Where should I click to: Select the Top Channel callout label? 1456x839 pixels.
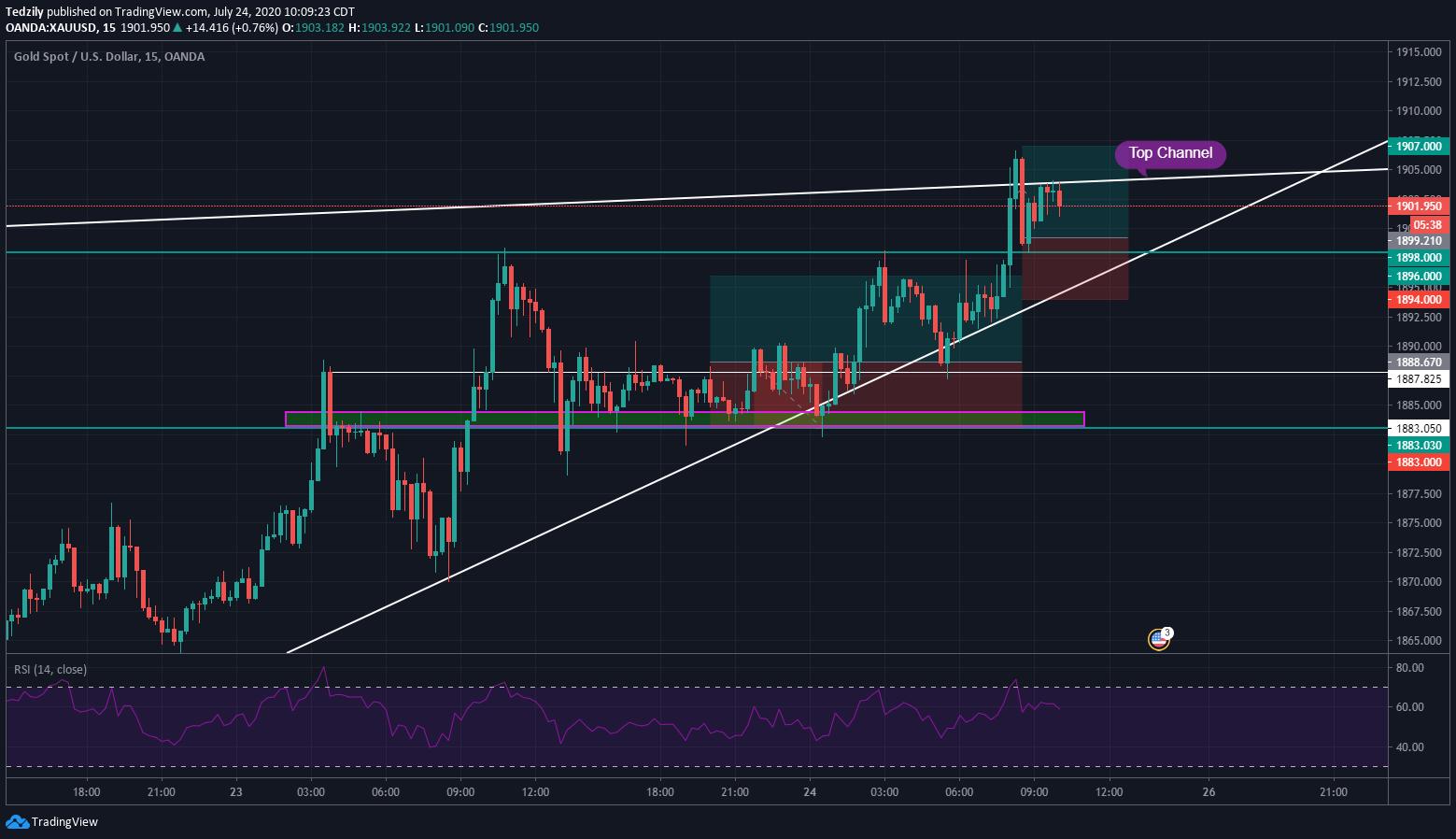[1170, 154]
